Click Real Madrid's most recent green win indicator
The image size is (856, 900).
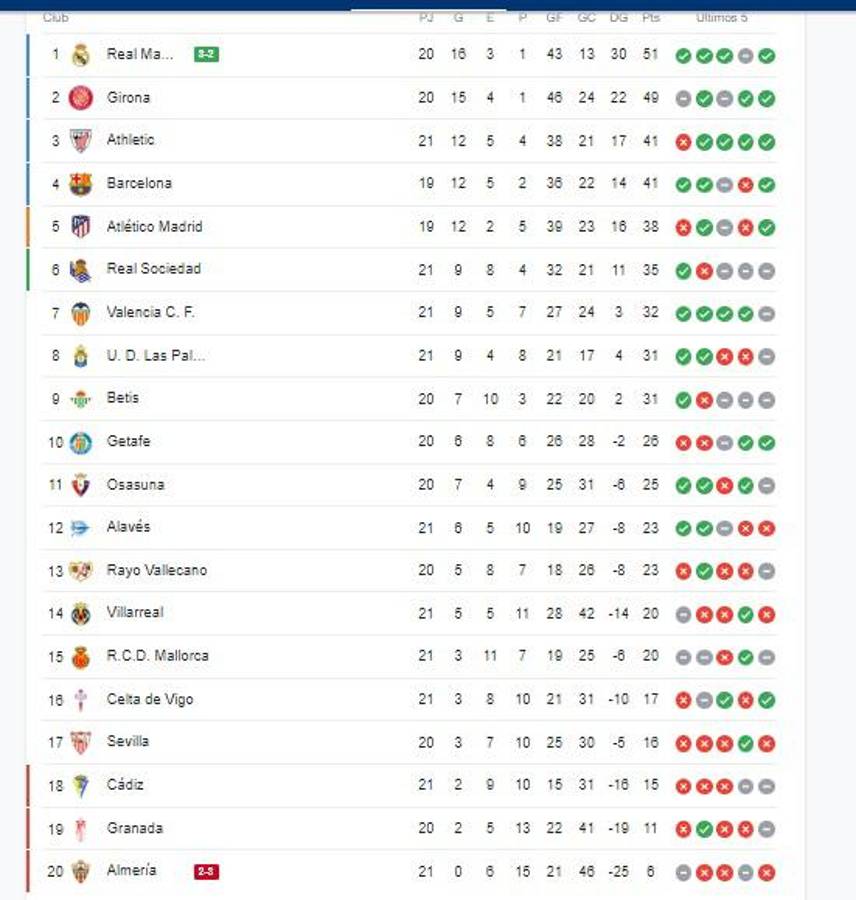(x=767, y=55)
